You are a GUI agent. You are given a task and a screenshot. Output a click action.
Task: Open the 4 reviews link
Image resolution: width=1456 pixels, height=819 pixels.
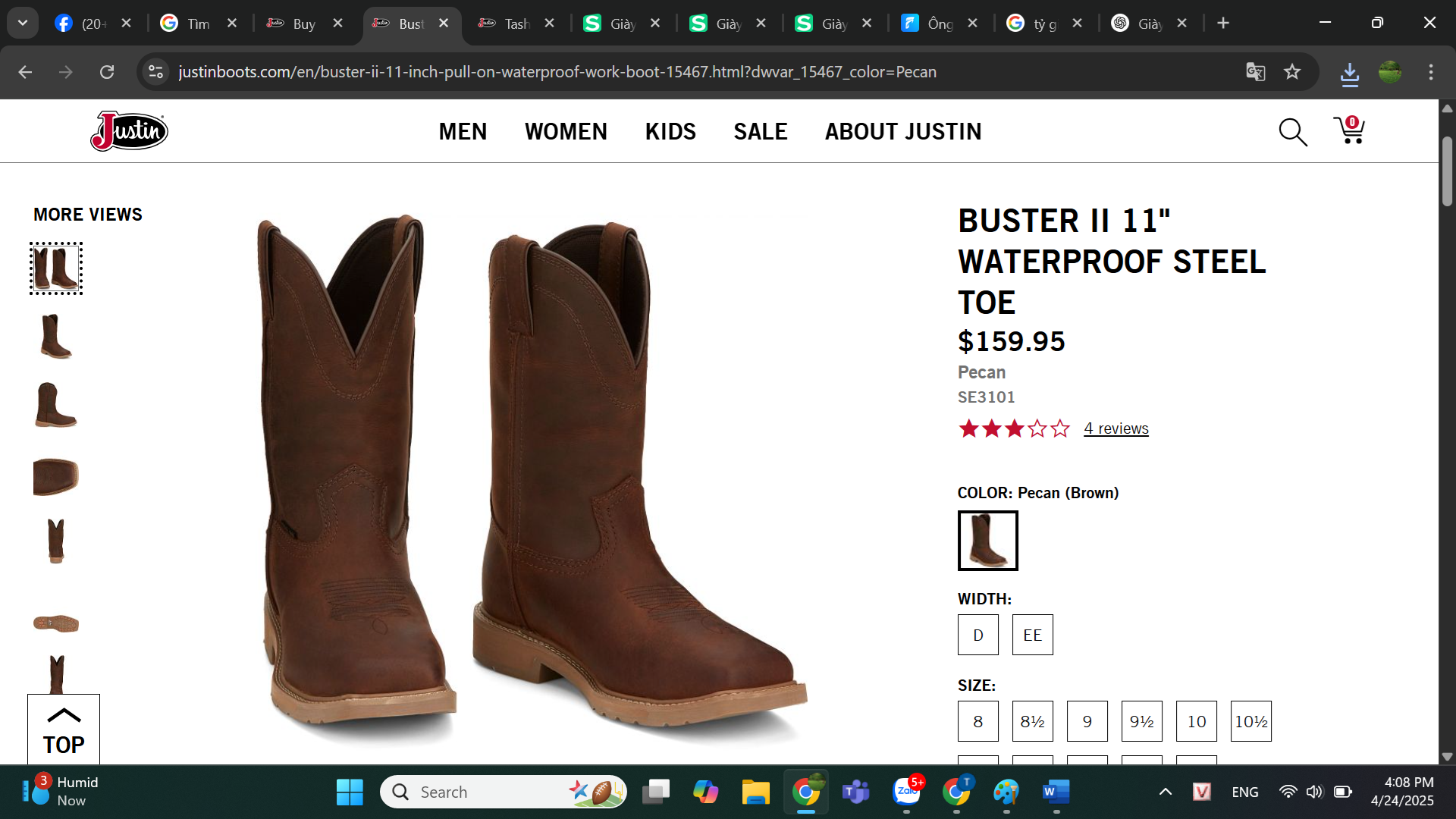(1116, 428)
